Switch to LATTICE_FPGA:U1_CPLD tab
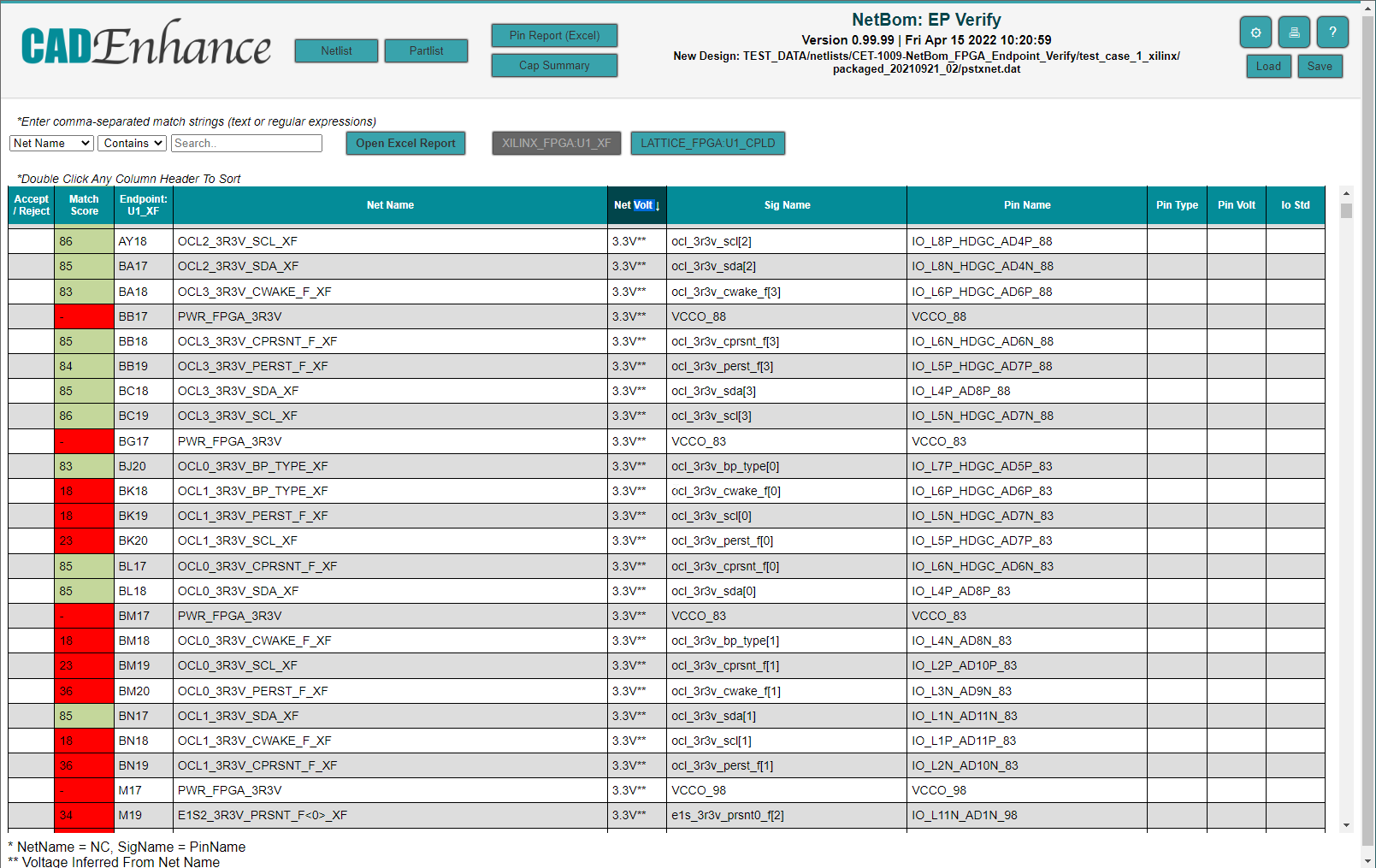This screenshot has height=868, width=1376. pyautogui.click(x=708, y=143)
